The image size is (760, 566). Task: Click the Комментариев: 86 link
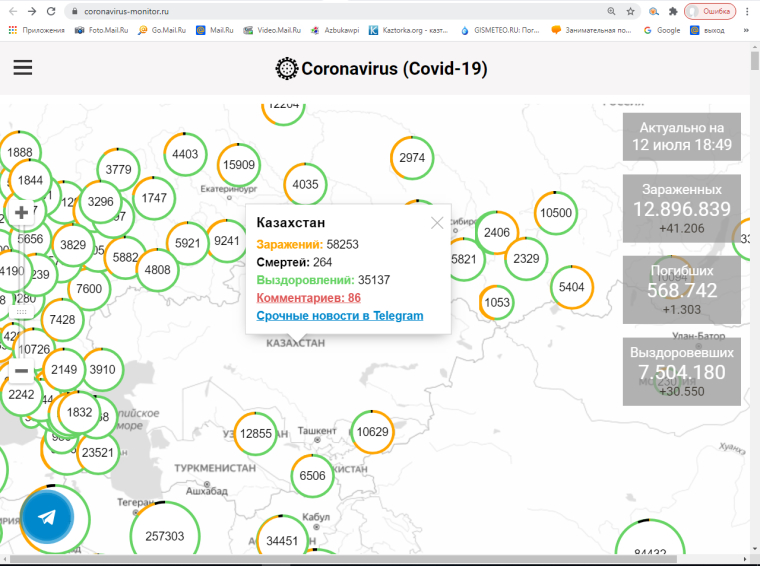[308, 298]
